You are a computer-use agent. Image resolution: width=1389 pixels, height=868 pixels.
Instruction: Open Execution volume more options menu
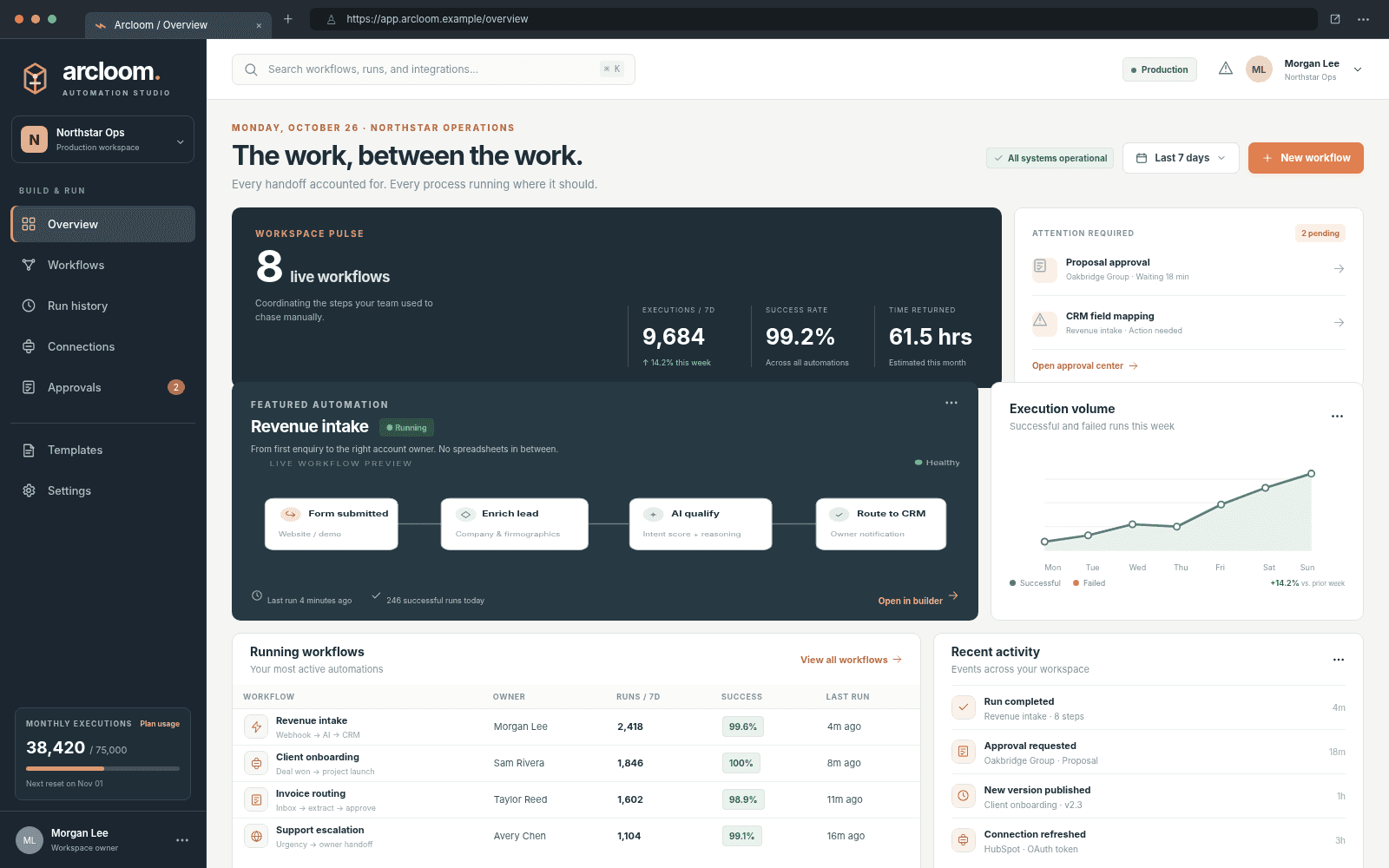(x=1337, y=417)
